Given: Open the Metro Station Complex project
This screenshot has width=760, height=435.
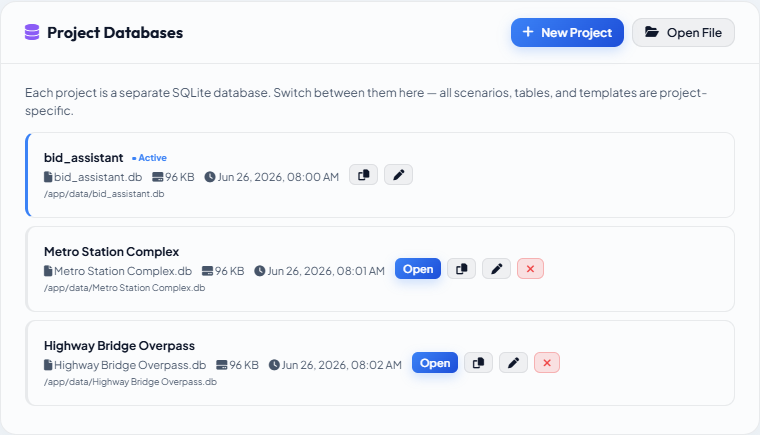Looking at the screenshot, I should click(x=418, y=269).
